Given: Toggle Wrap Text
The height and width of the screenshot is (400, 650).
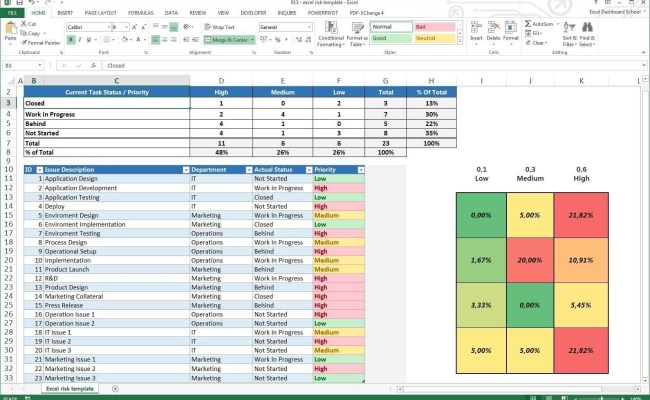Looking at the screenshot, I should 219,27.
